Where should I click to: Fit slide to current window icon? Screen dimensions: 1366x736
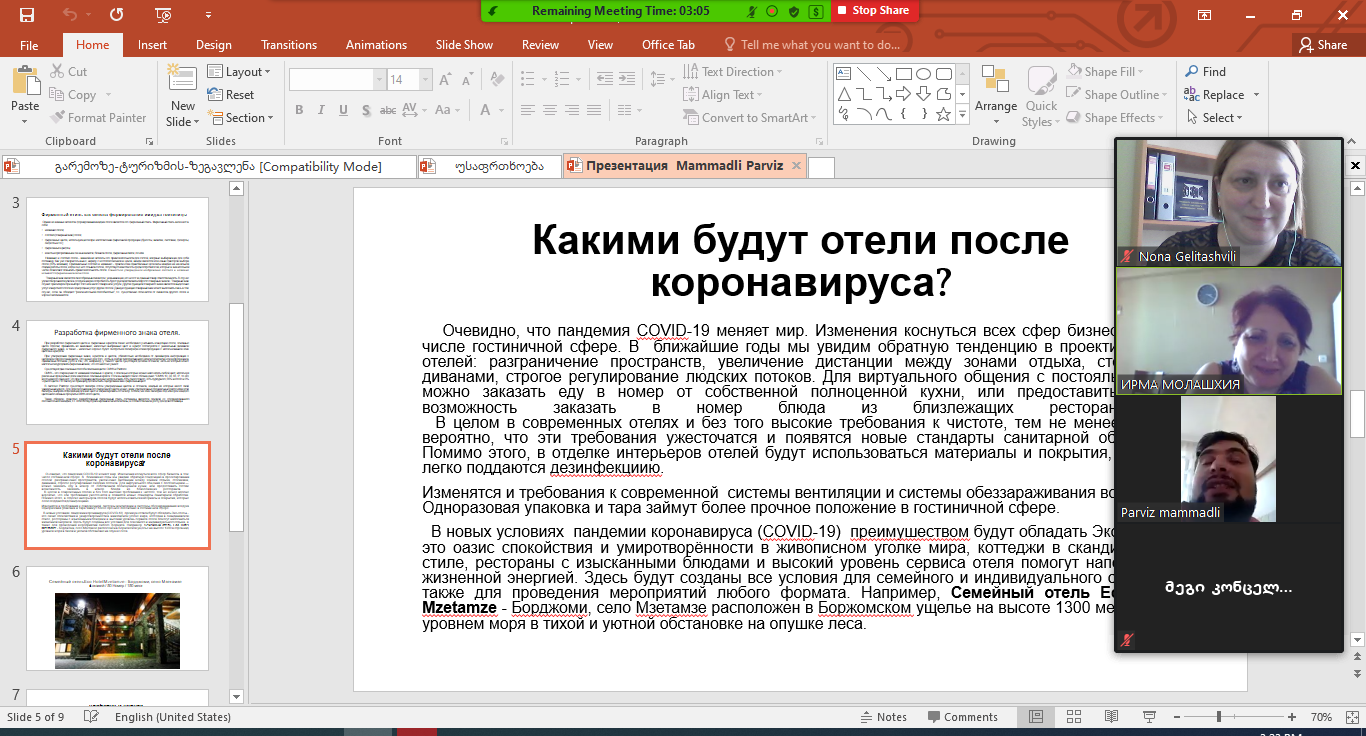pyautogui.click(x=1353, y=717)
